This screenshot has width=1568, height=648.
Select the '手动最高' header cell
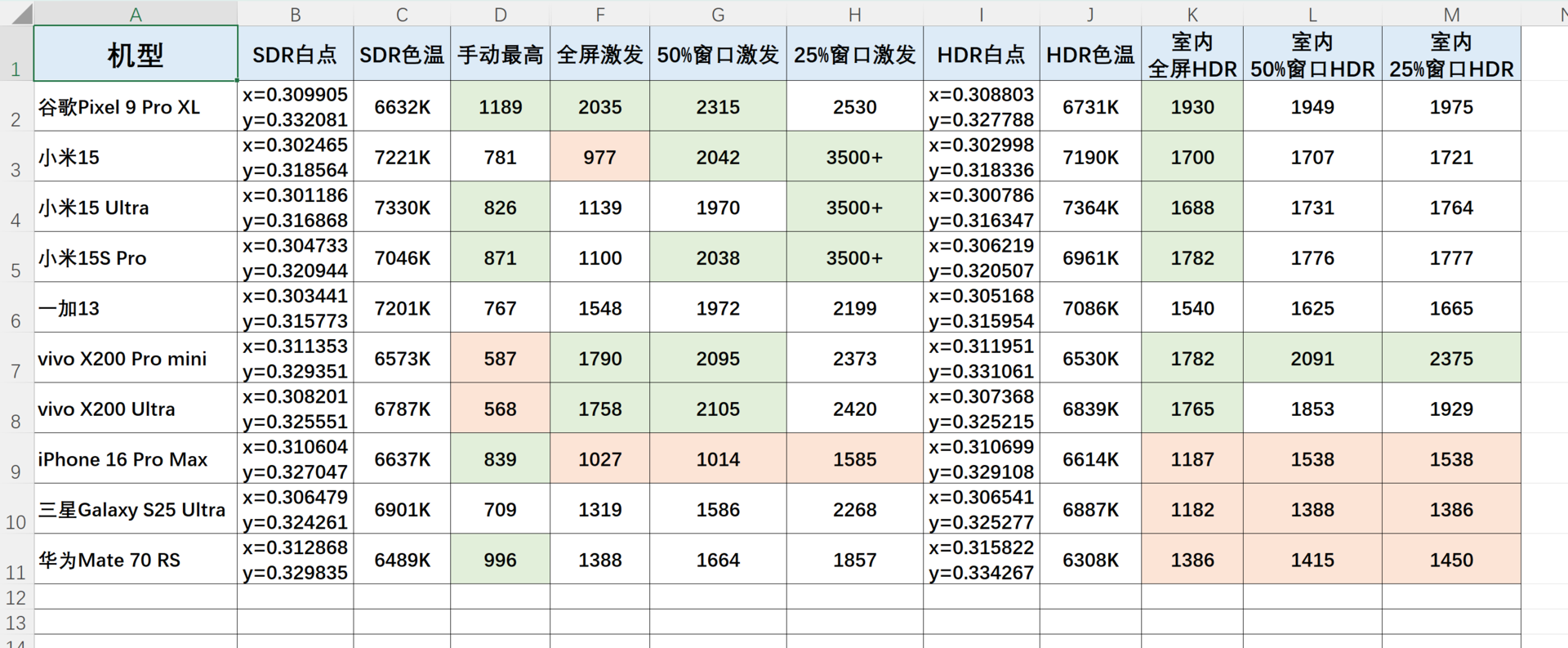tap(501, 54)
